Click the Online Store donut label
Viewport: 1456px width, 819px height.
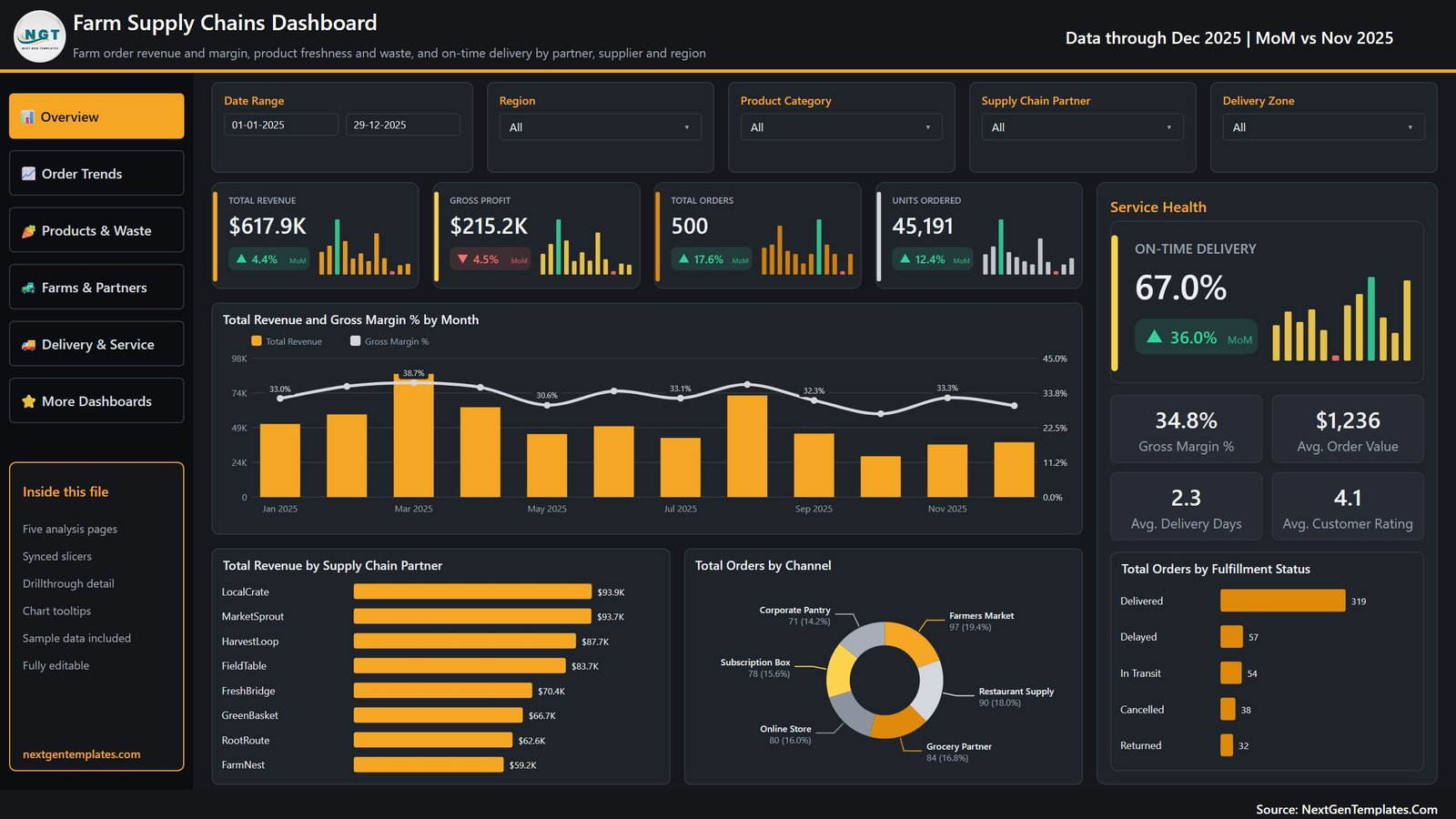pyautogui.click(x=785, y=734)
